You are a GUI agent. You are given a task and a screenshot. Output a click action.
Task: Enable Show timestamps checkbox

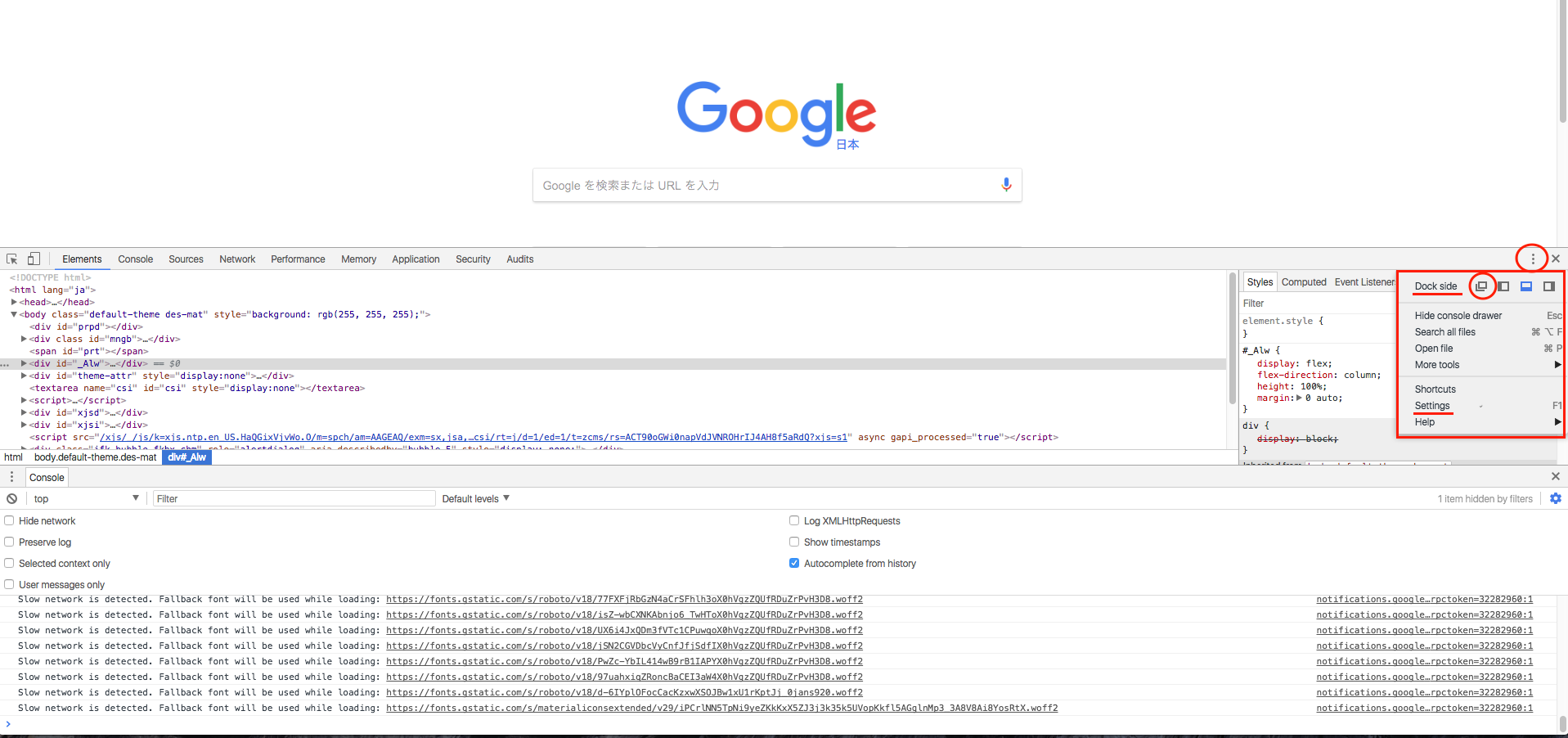tap(794, 542)
